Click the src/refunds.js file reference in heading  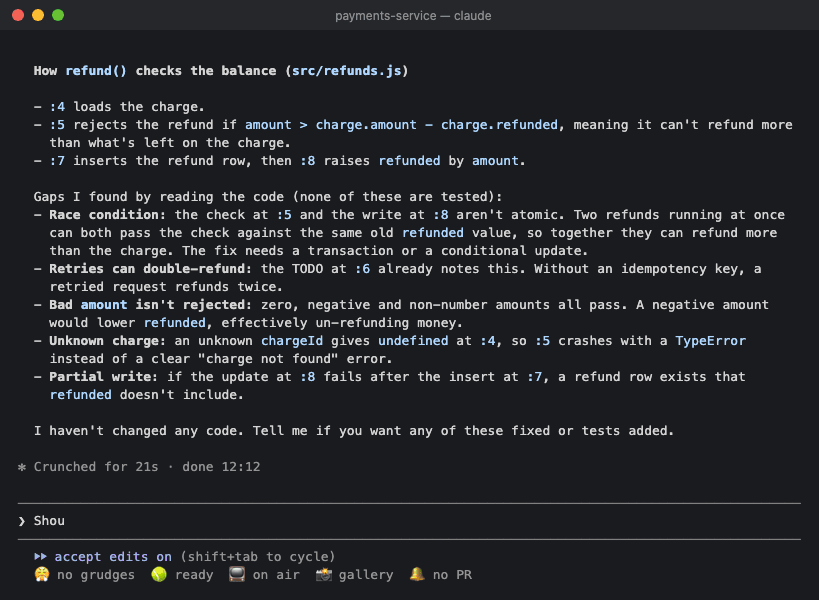[346, 71]
